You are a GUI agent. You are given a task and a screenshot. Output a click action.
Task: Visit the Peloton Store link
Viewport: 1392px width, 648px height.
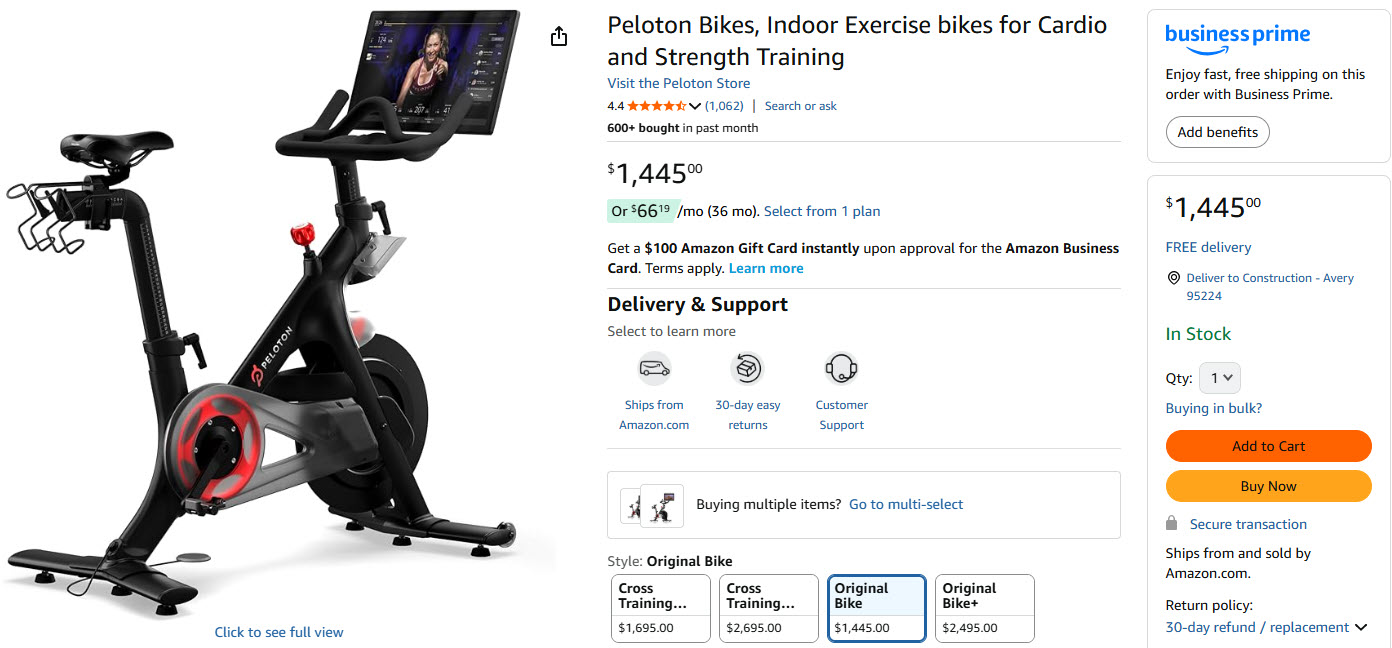coord(678,83)
